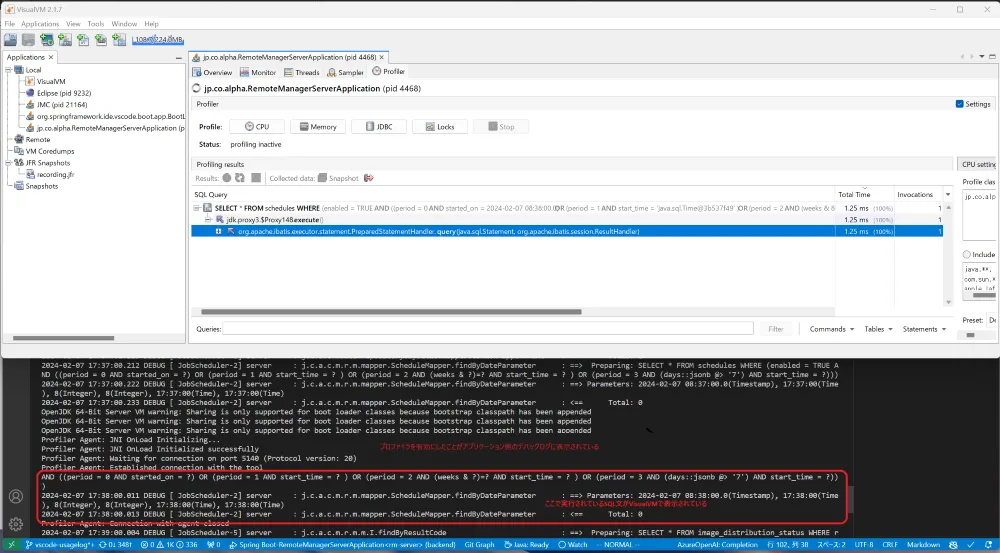Select the VM Coredumps tree node
This screenshot has width=1000, height=553.
[50, 151]
